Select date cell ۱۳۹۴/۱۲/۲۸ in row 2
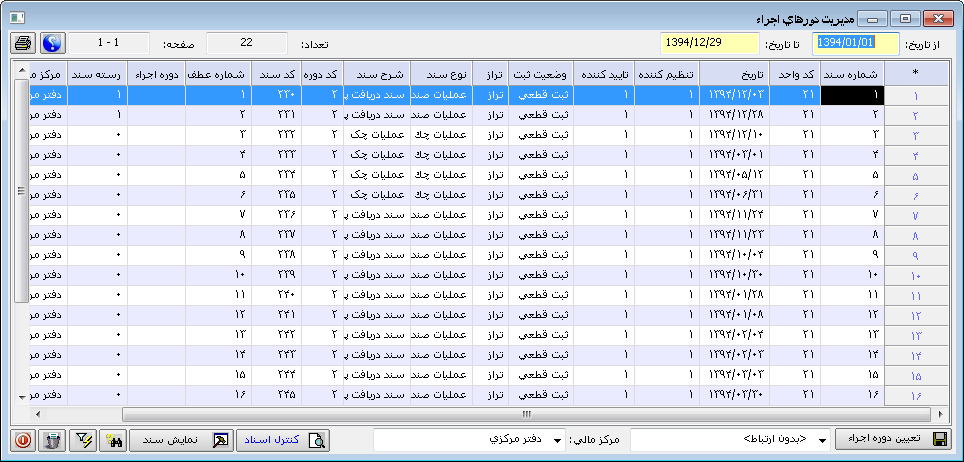This screenshot has height=462, width=964. pos(734,115)
